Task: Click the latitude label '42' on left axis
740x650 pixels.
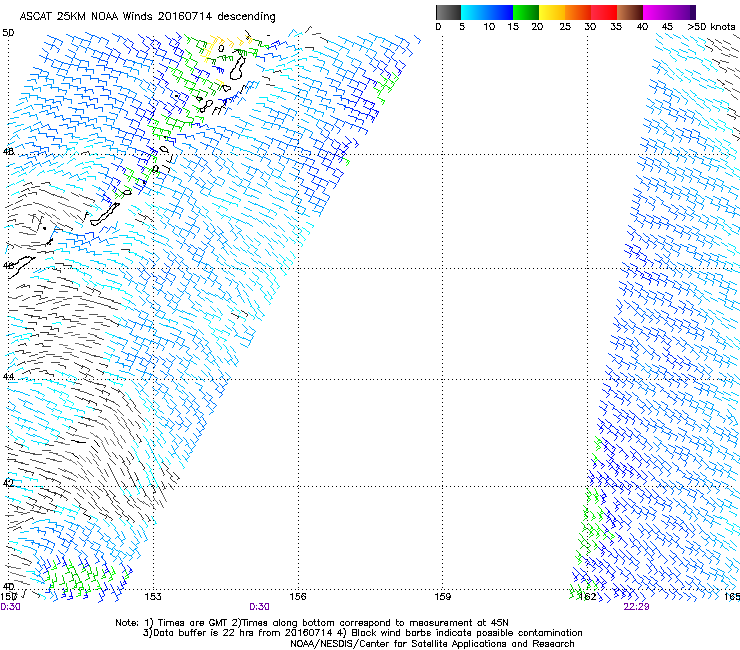Action: 8,483
